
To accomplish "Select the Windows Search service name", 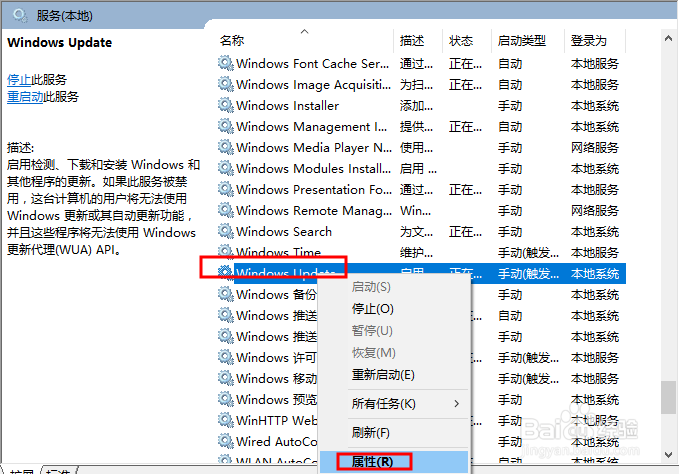I will [284, 232].
